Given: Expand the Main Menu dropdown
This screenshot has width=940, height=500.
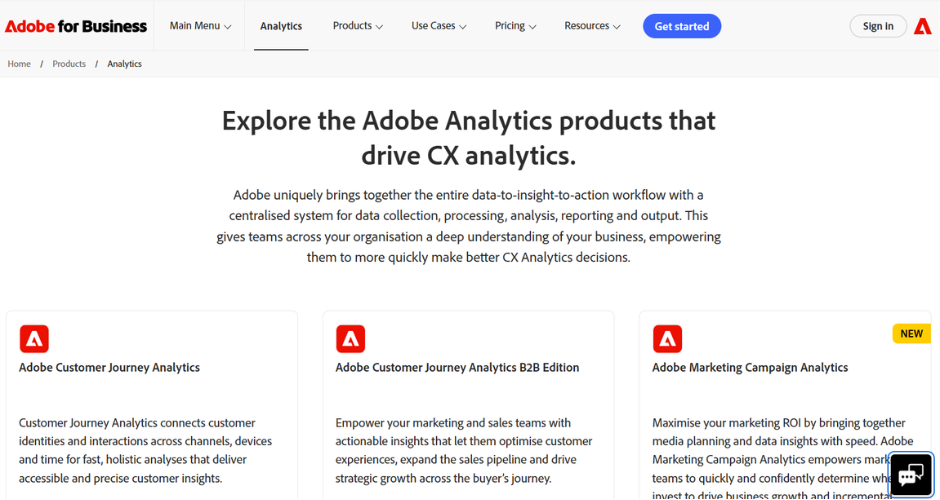Looking at the screenshot, I should click(200, 26).
